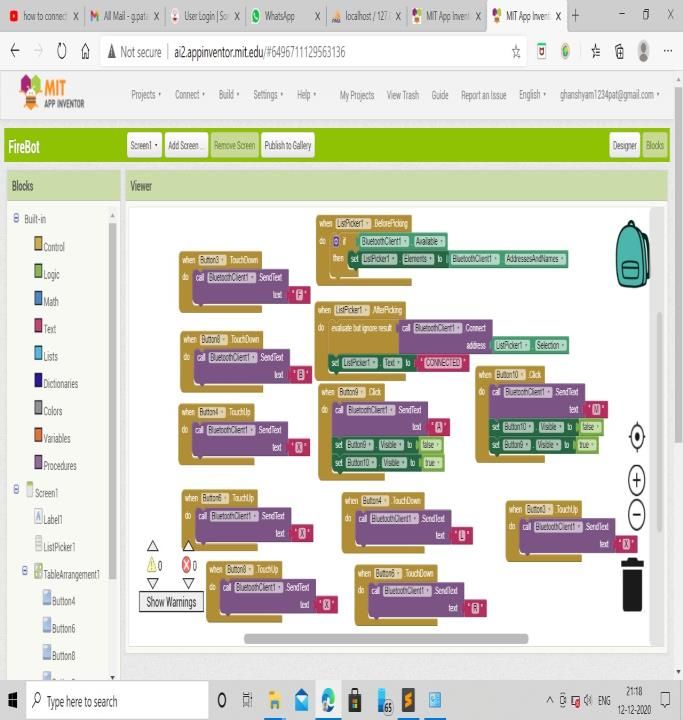This screenshot has height=720, width=683.
Task: Switch to the Blocks view
Action: pyautogui.click(x=655, y=145)
